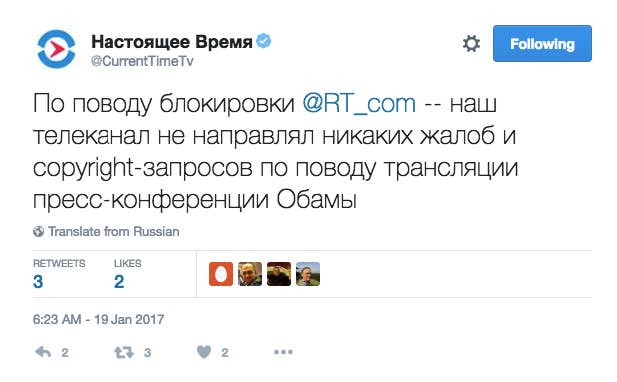The height and width of the screenshot is (382, 617).
Task: Click Translate from Russian
Action: point(114,231)
